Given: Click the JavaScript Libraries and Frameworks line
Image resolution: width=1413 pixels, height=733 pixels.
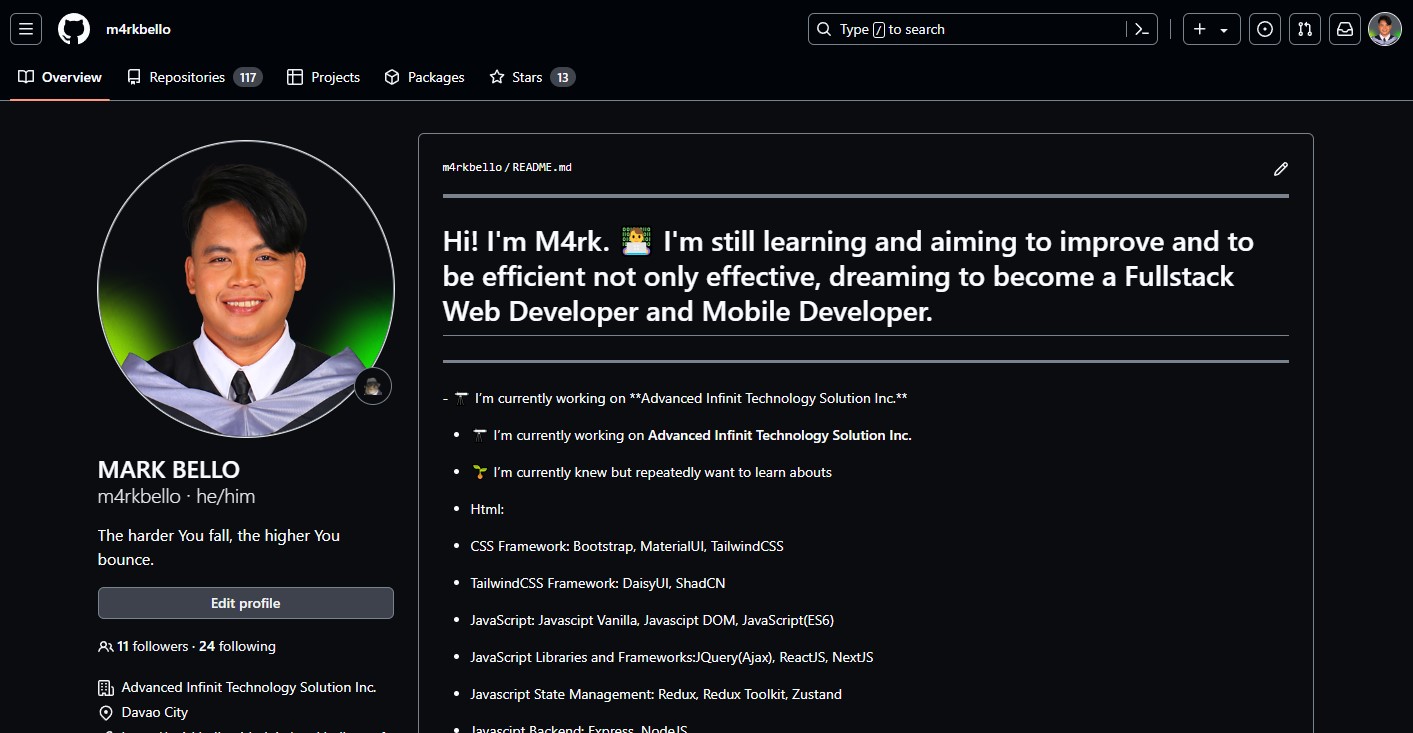Looking at the screenshot, I should (672, 657).
